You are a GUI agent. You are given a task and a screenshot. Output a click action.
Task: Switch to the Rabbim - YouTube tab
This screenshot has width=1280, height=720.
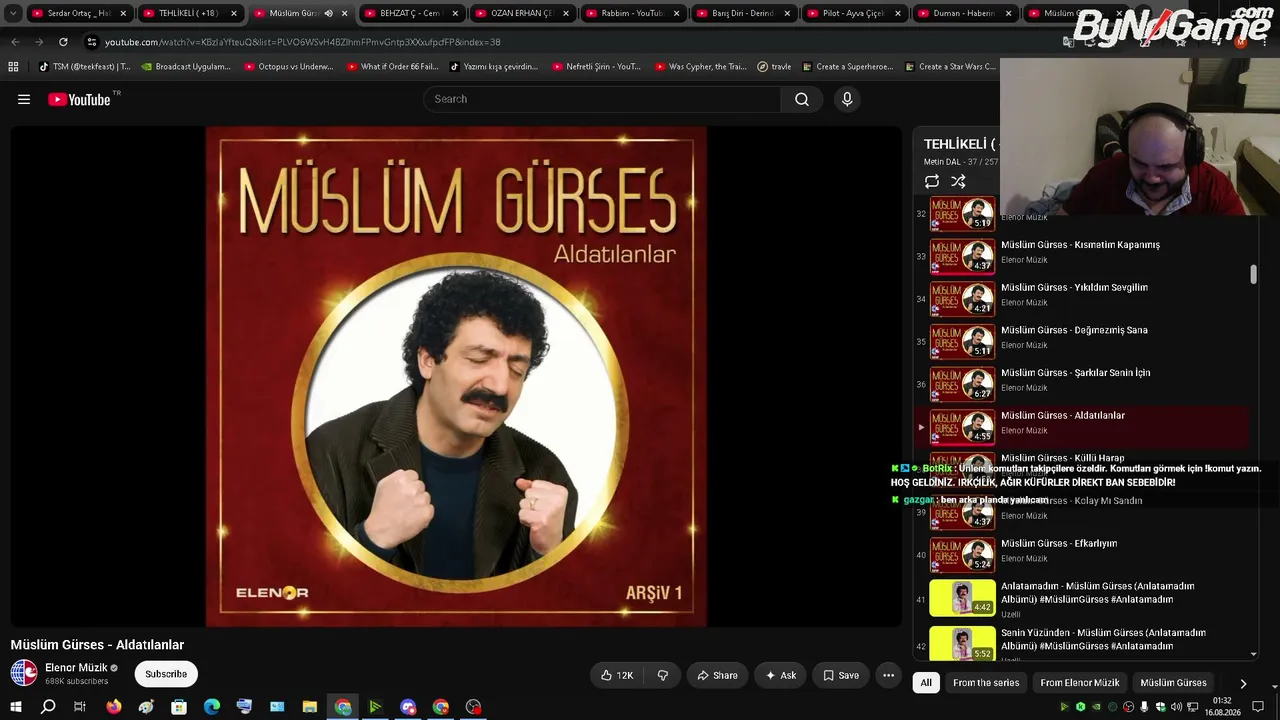pos(633,13)
